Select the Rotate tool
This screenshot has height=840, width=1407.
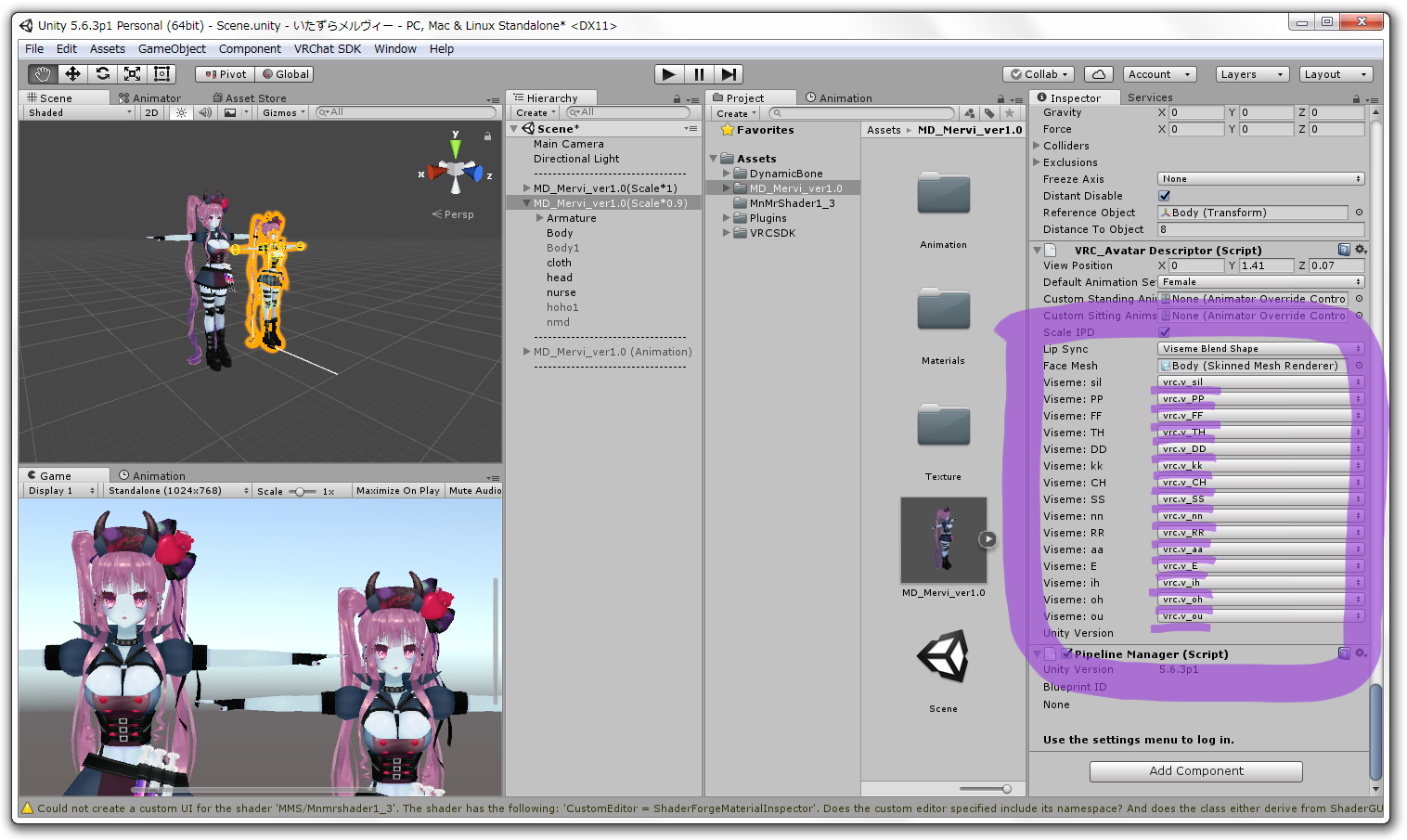tap(102, 74)
